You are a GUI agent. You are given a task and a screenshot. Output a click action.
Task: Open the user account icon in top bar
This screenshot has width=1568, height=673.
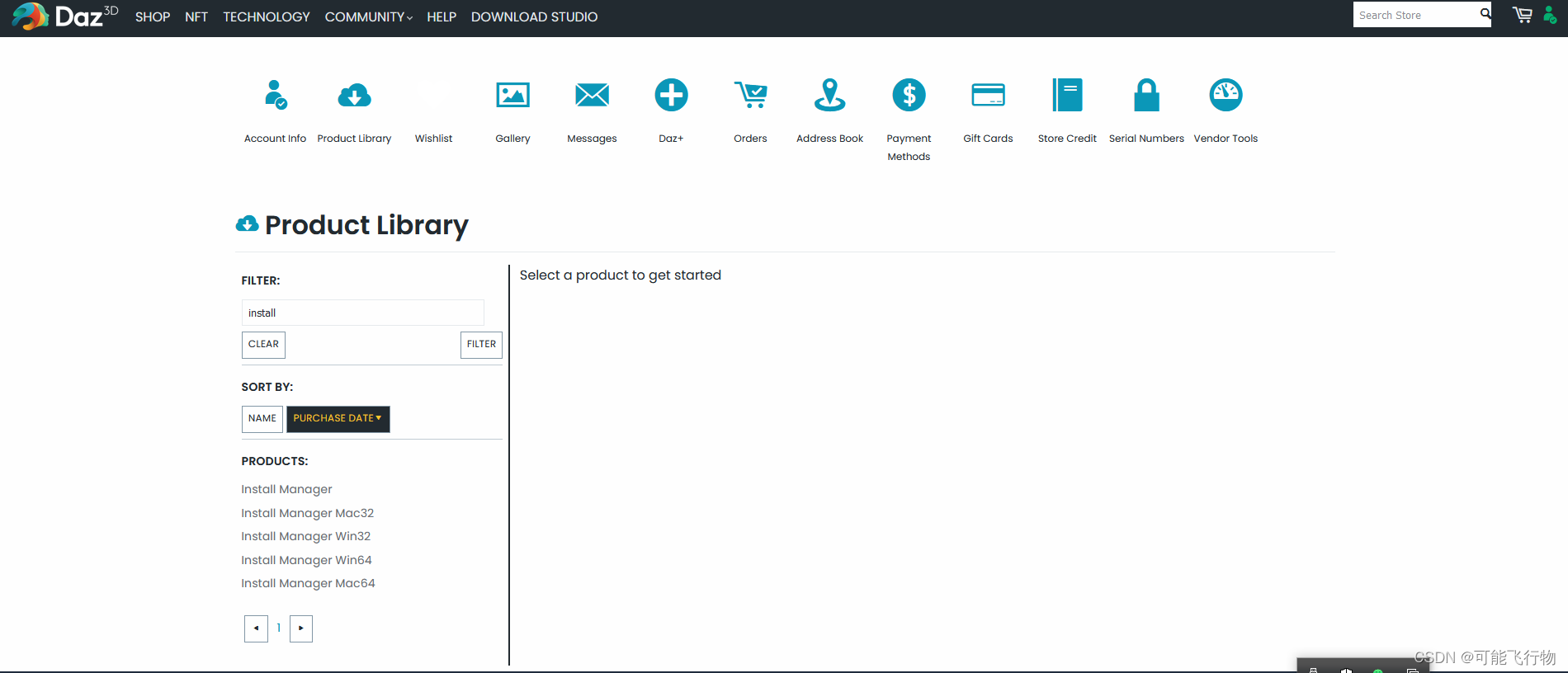pyautogui.click(x=1550, y=15)
